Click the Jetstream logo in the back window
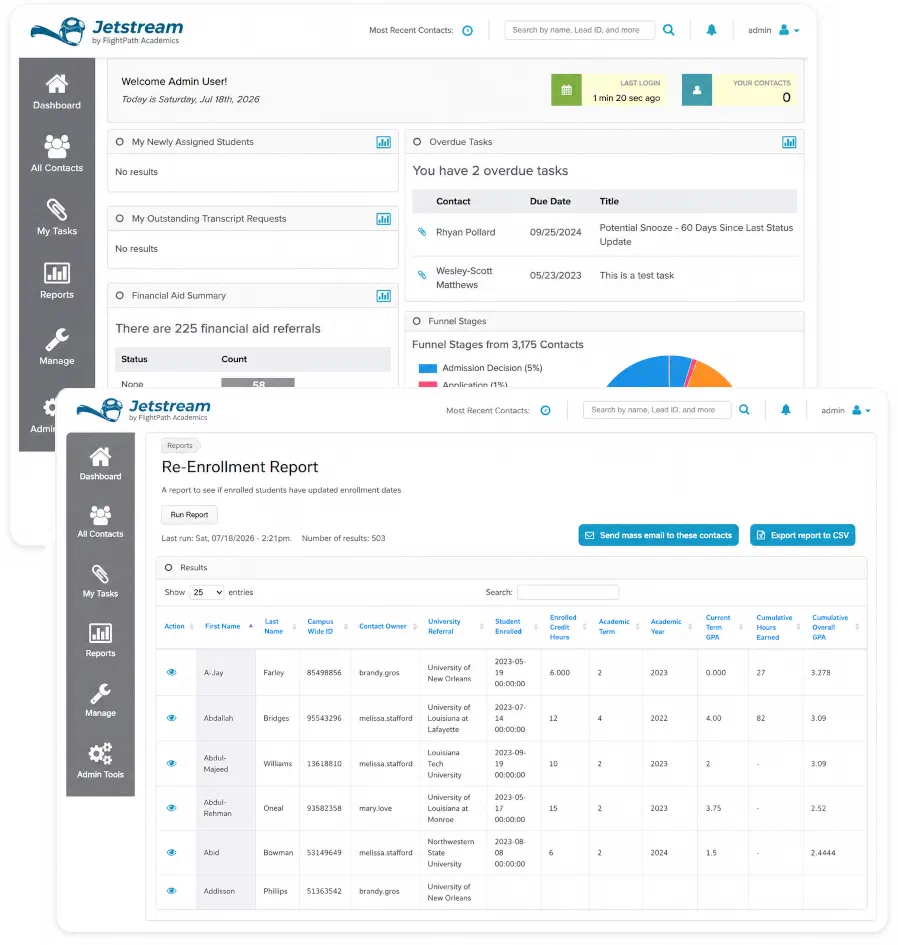 coord(107,31)
